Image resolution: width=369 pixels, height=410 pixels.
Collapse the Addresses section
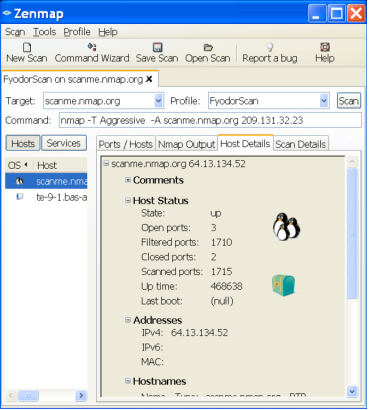pyautogui.click(x=128, y=320)
